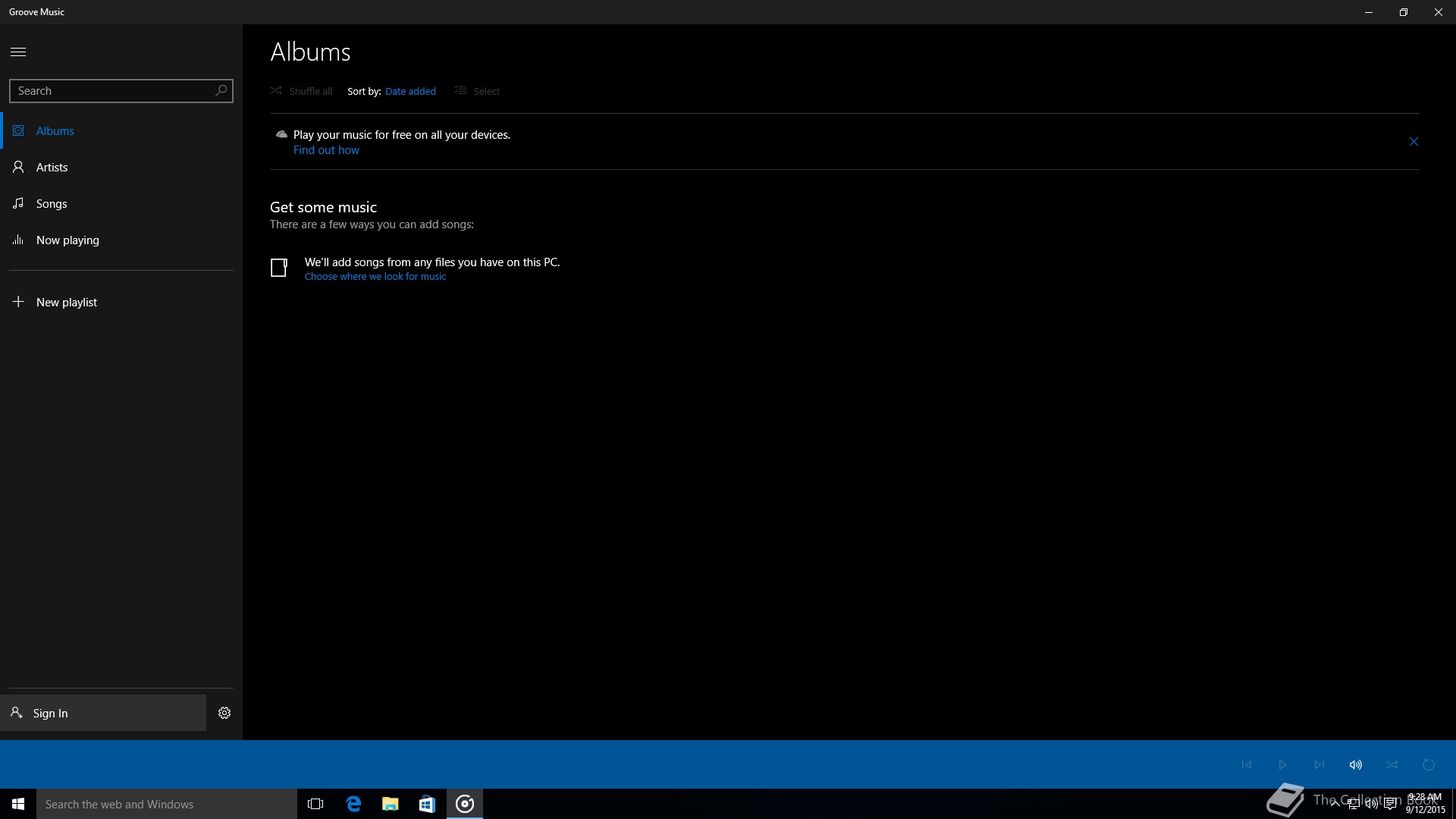
Task: Click Choose where we look for music
Action: click(x=375, y=277)
